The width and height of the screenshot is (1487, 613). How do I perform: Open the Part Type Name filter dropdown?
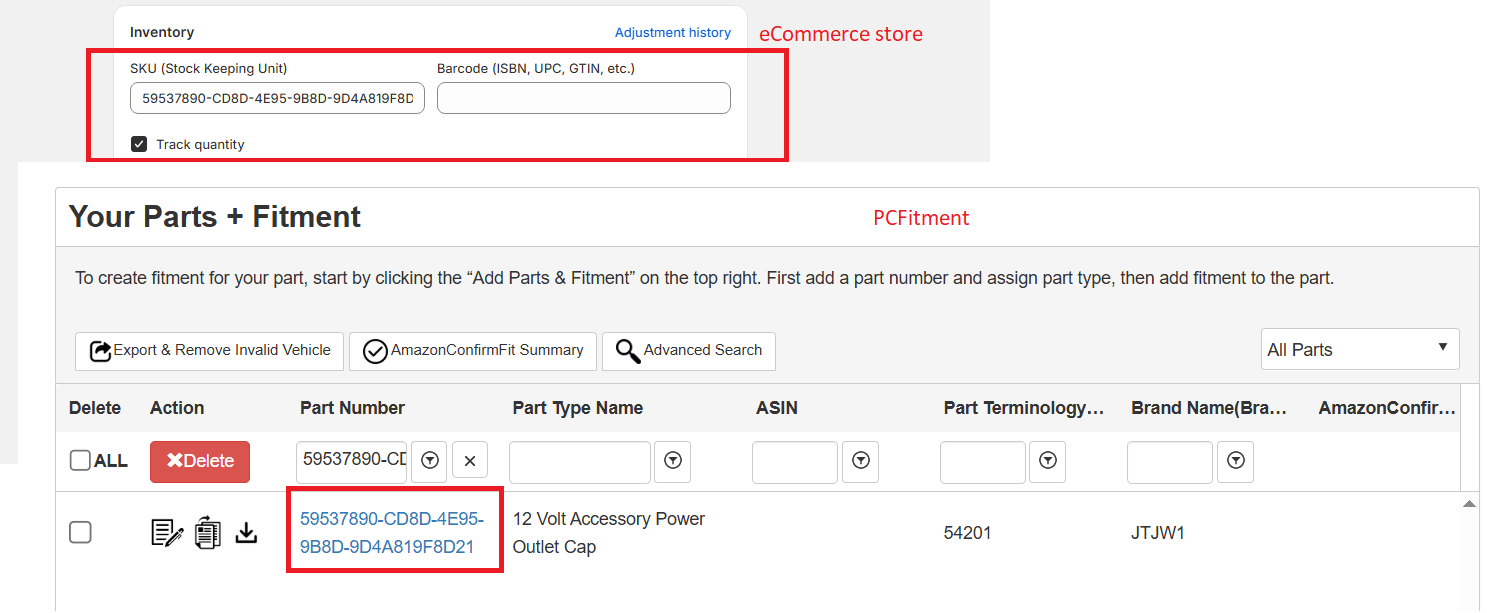click(x=672, y=461)
